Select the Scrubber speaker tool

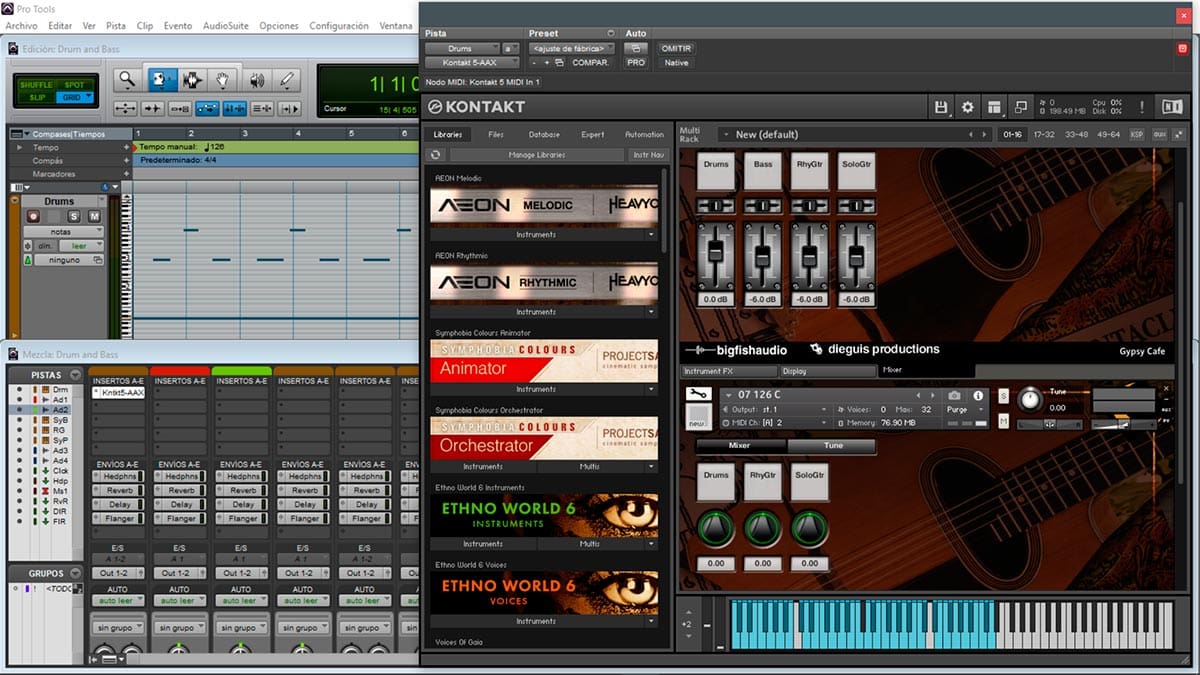coord(256,80)
